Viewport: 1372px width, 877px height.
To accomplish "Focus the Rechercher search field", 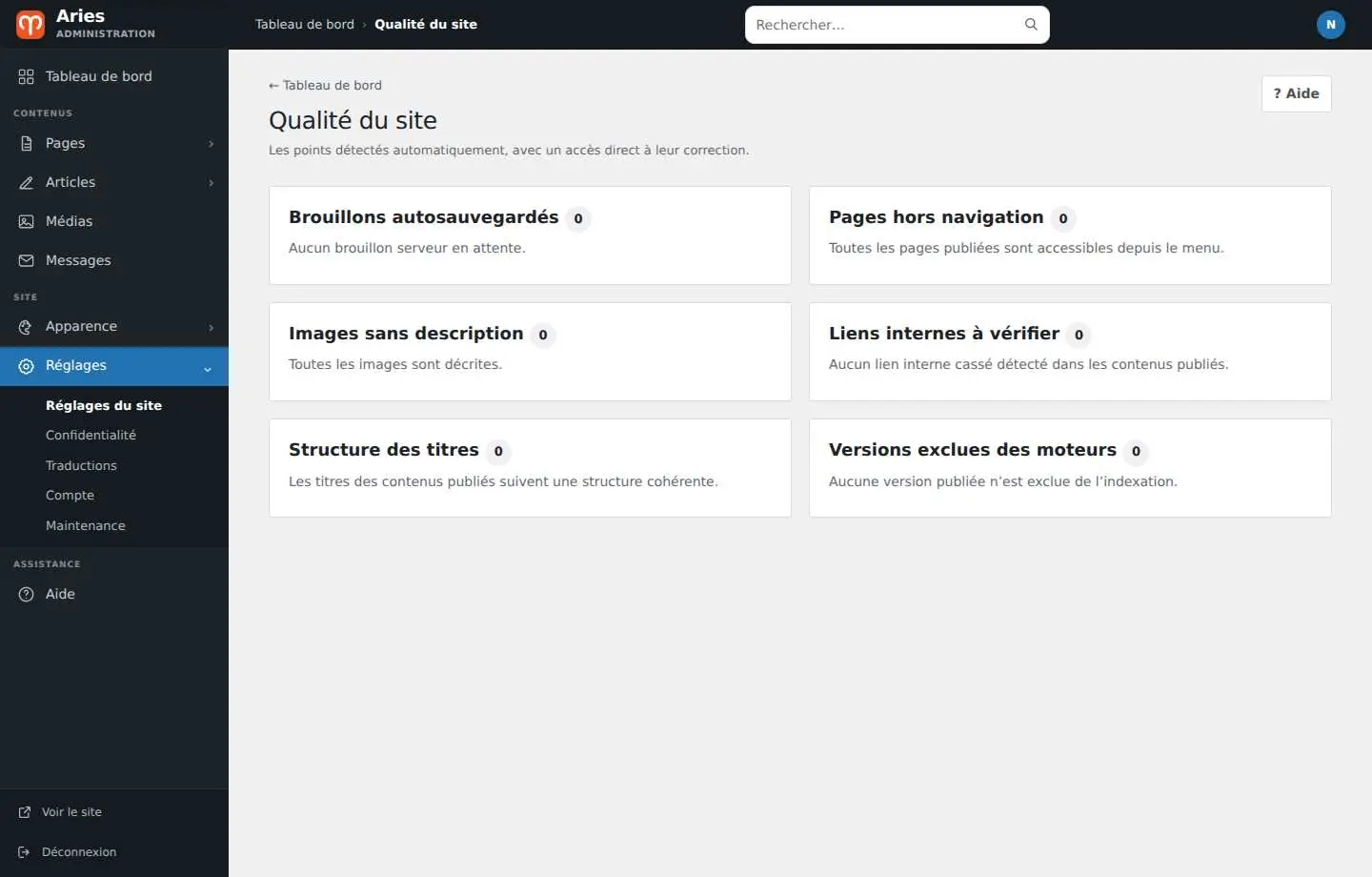I will (897, 25).
